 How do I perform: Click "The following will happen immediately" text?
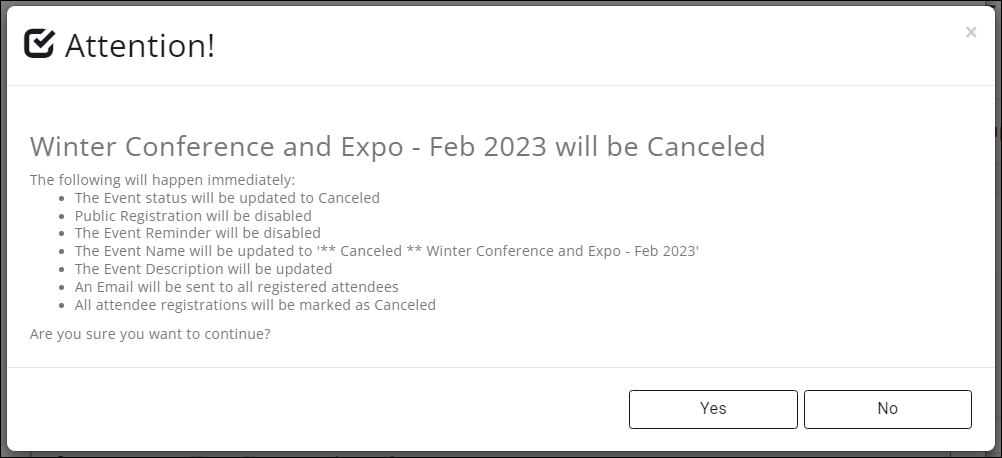(163, 180)
